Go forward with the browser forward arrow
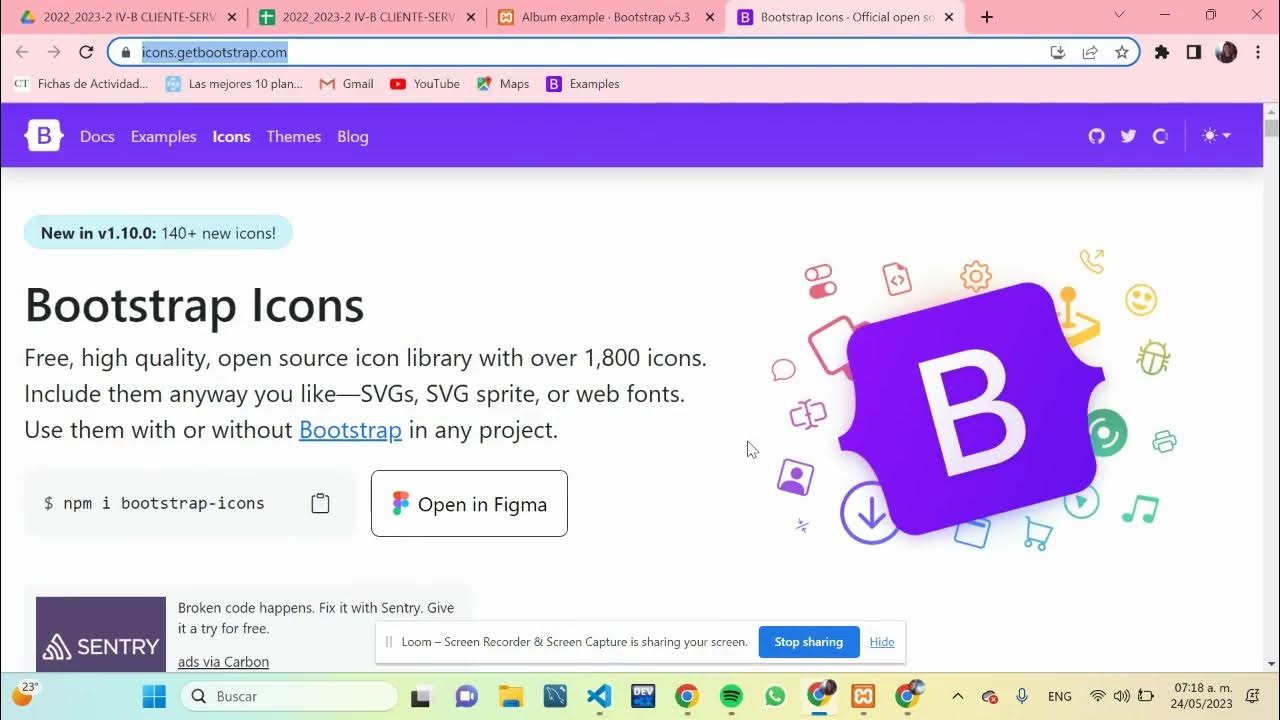Viewport: 1280px width, 720px height. coord(54,52)
